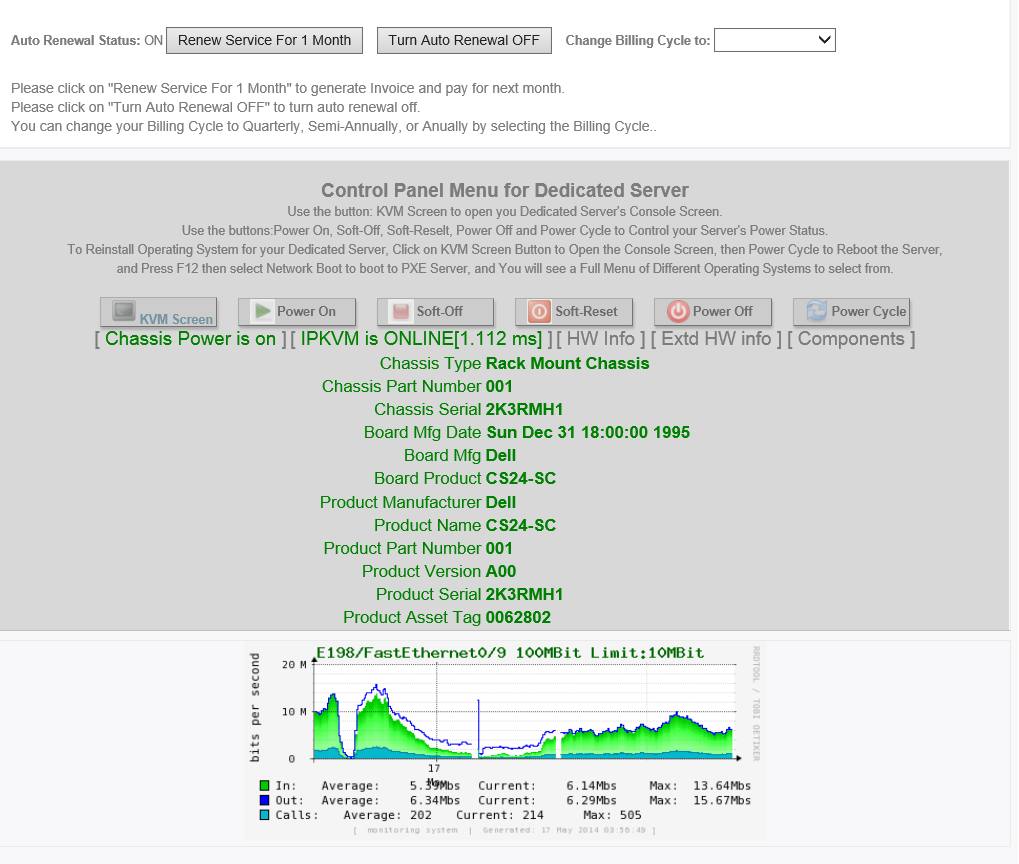The width and height of the screenshot is (1019, 864).
Task: Open the Extd HW info section
Action: pyautogui.click(x=716, y=339)
